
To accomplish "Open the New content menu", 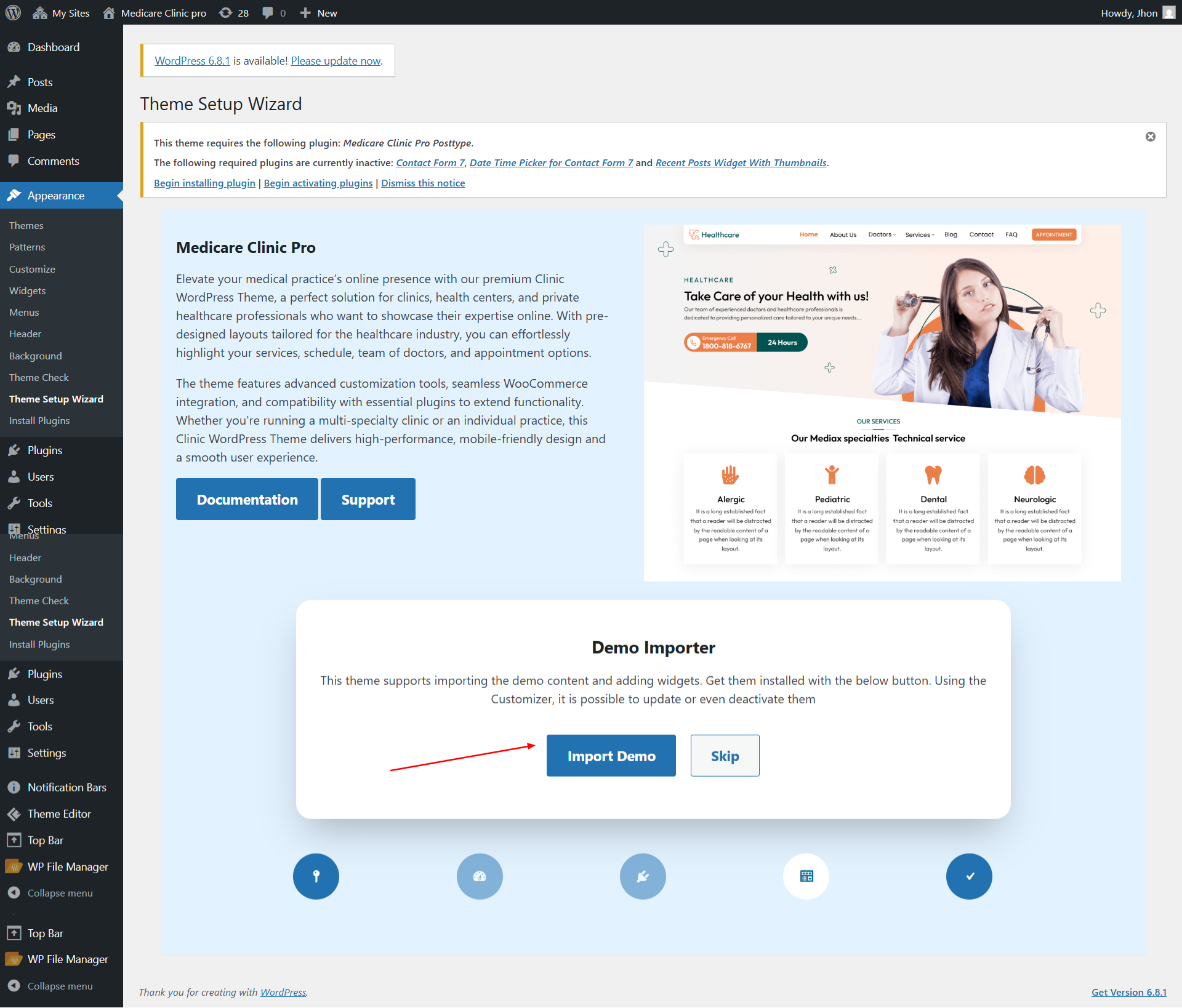I will point(318,12).
